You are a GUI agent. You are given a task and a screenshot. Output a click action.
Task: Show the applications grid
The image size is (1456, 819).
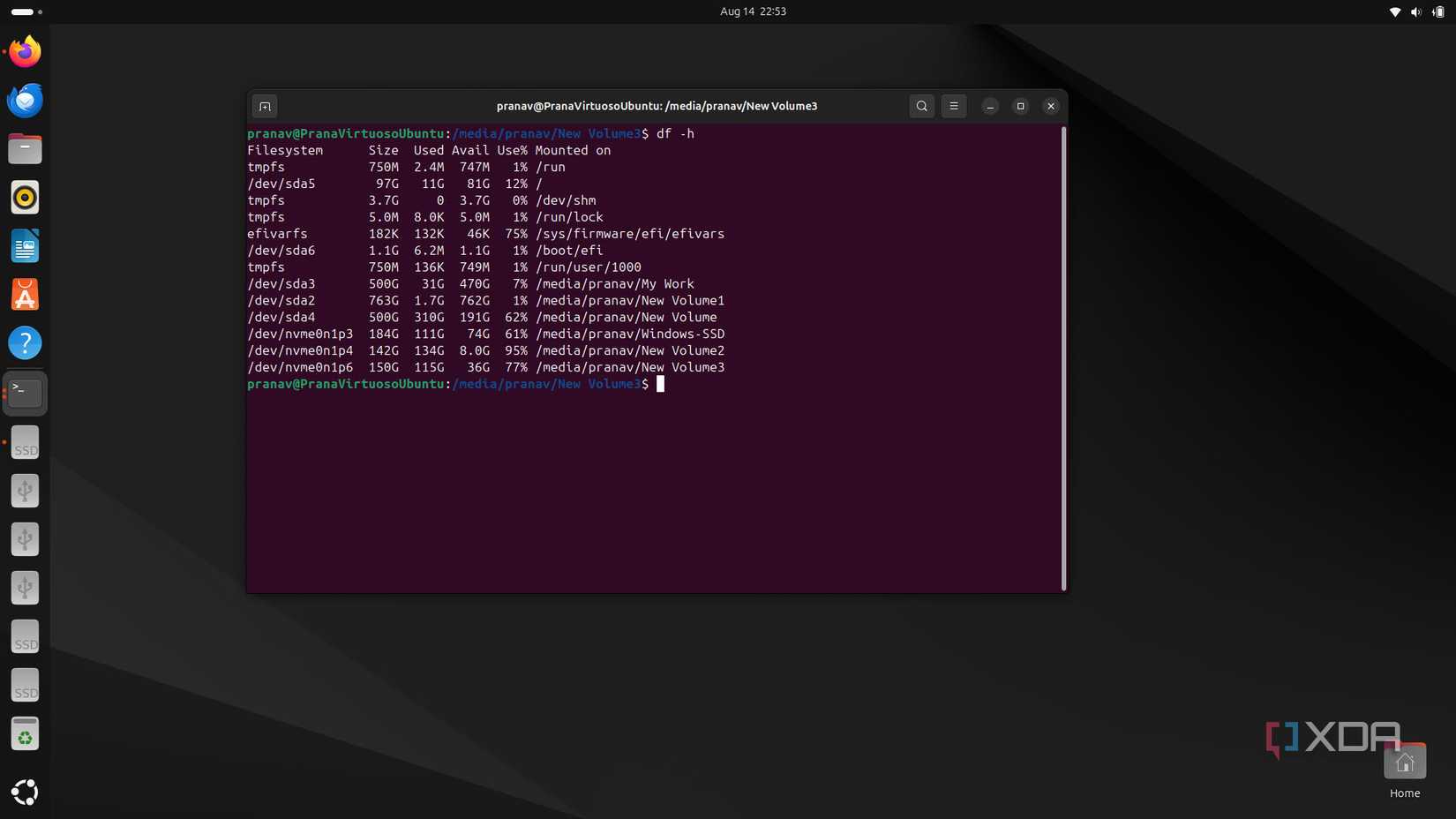coord(24,793)
